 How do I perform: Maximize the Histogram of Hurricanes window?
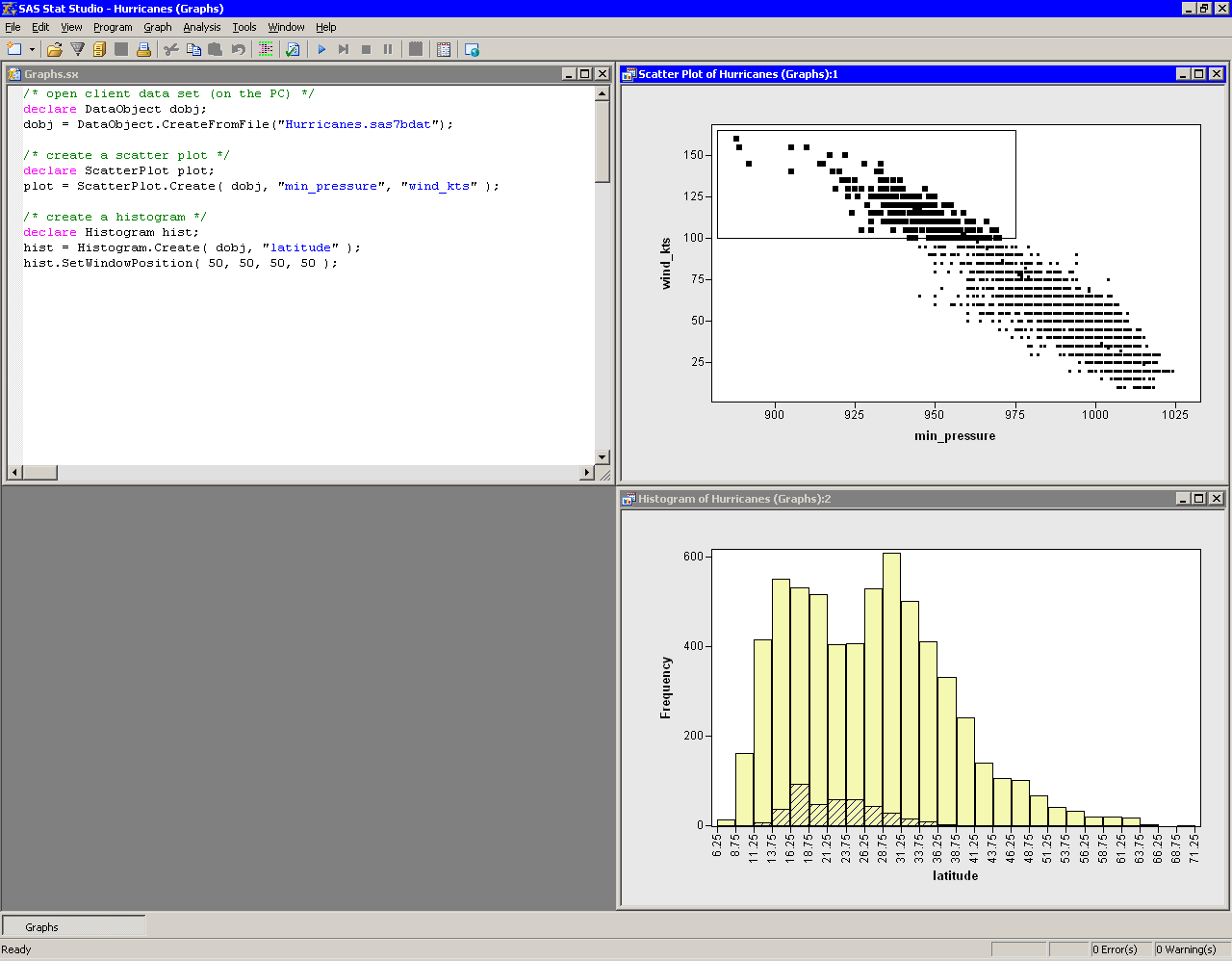coord(1199,499)
